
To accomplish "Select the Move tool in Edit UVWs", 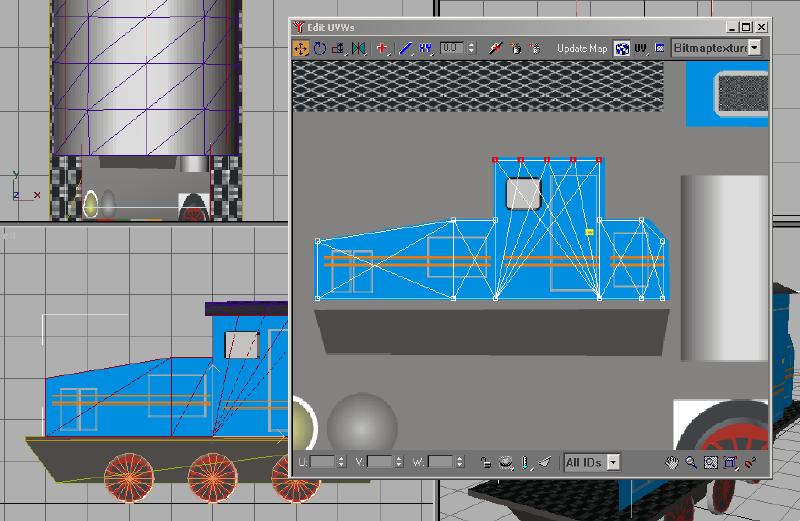I will click(301, 48).
